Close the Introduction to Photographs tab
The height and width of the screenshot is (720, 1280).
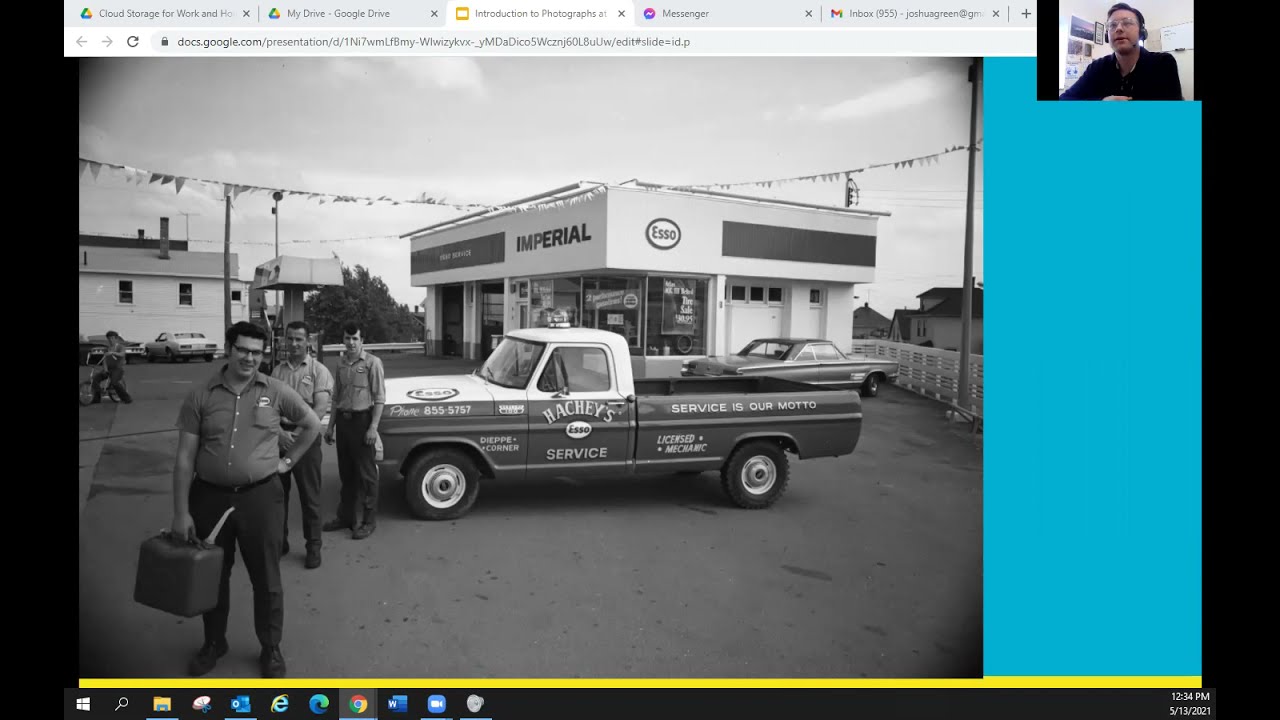621,14
